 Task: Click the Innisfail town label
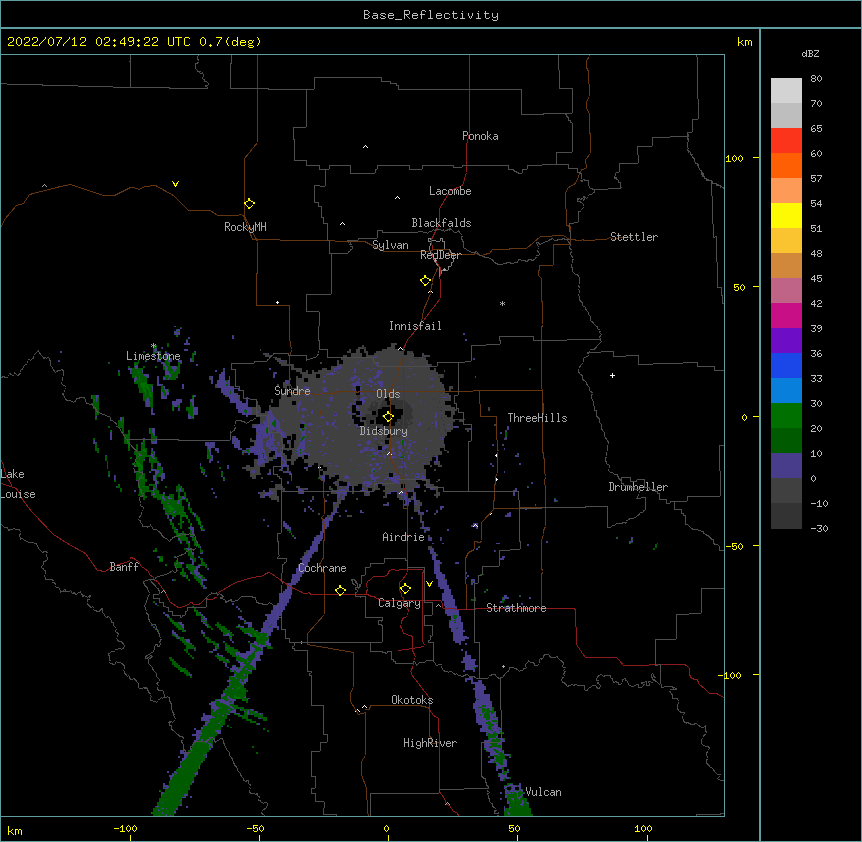(415, 326)
